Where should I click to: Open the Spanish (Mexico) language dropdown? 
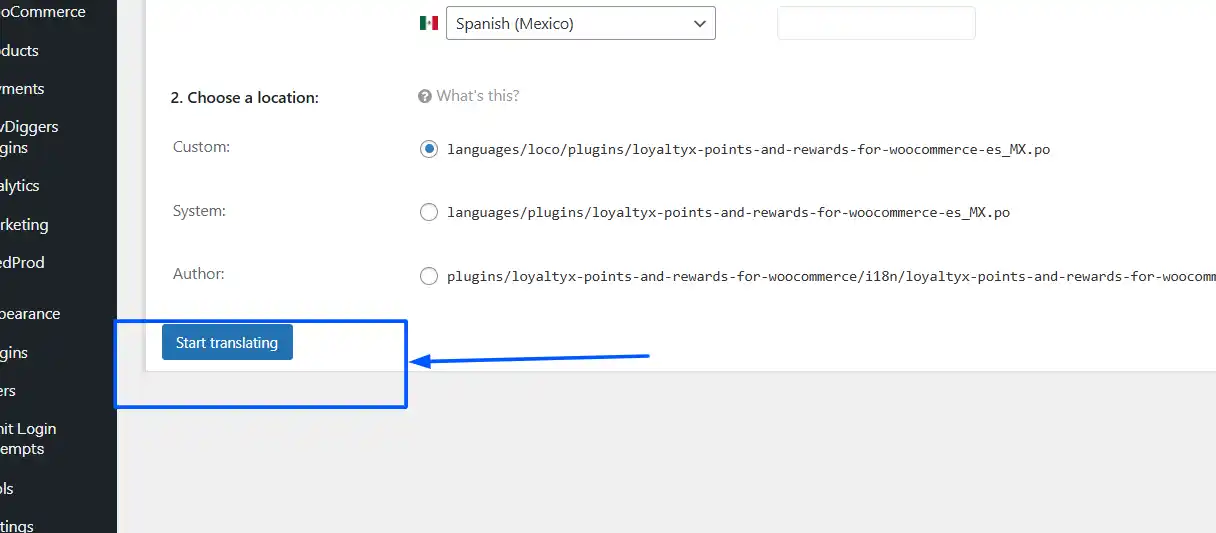coord(581,23)
